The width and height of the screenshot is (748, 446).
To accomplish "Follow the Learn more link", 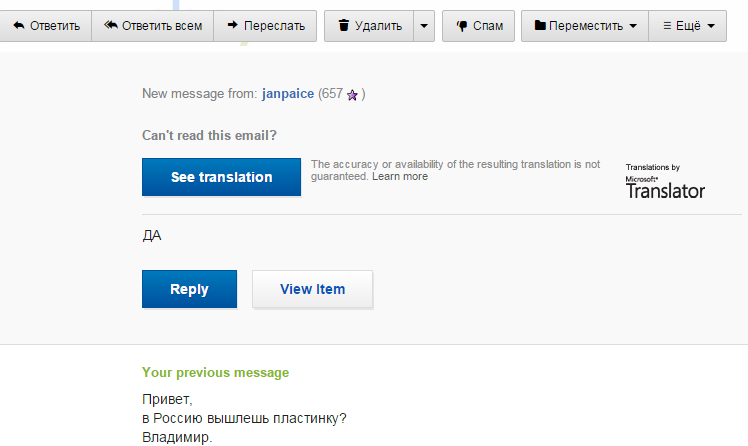I will coord(400,176).
